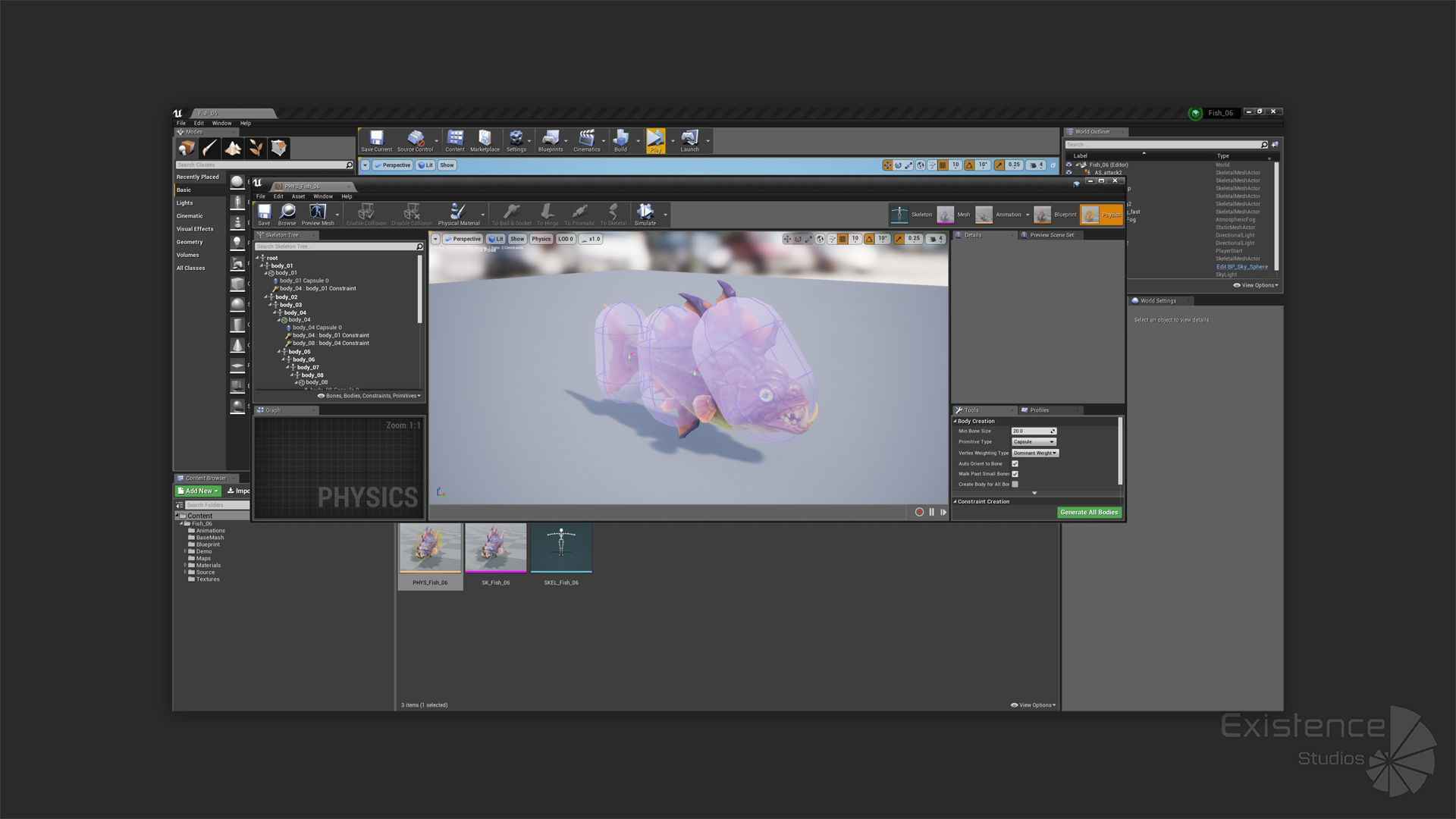Select Geometry category in Modes panel
The height and width of the screenshot is (819, 1456).
pyautogui.click(x=190, y=242)
